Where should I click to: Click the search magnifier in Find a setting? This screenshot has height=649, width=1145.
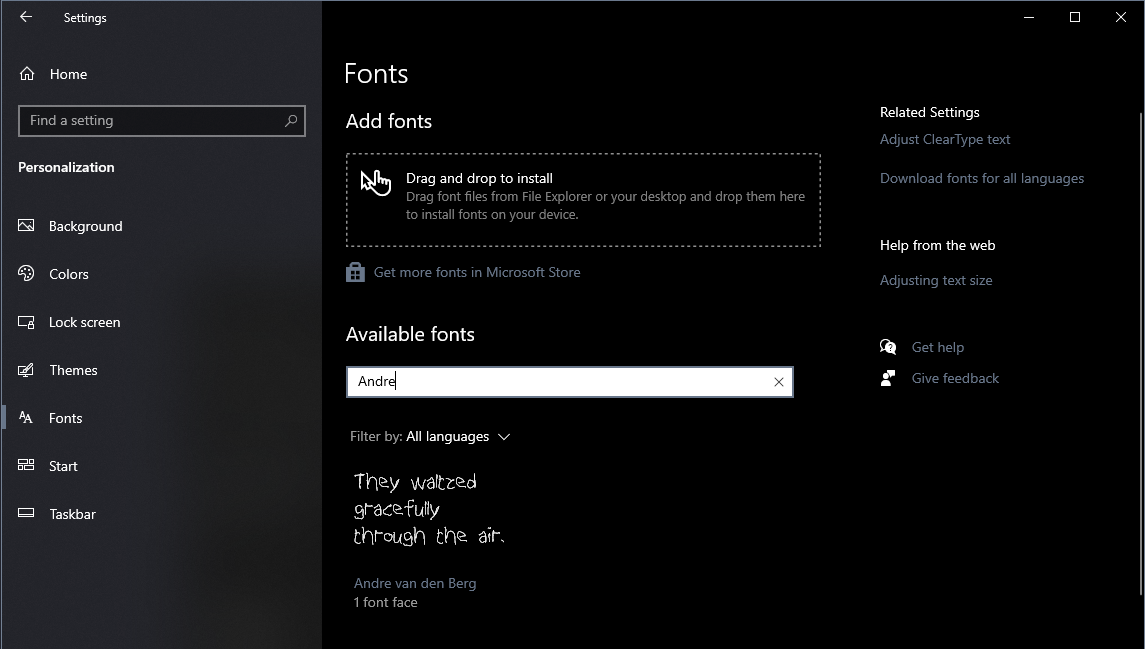291,121
